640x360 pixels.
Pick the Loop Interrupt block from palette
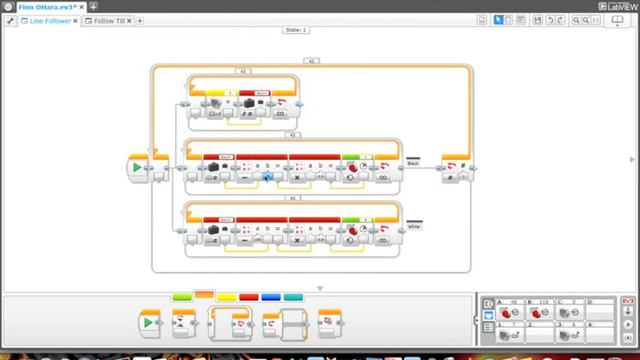330,323
